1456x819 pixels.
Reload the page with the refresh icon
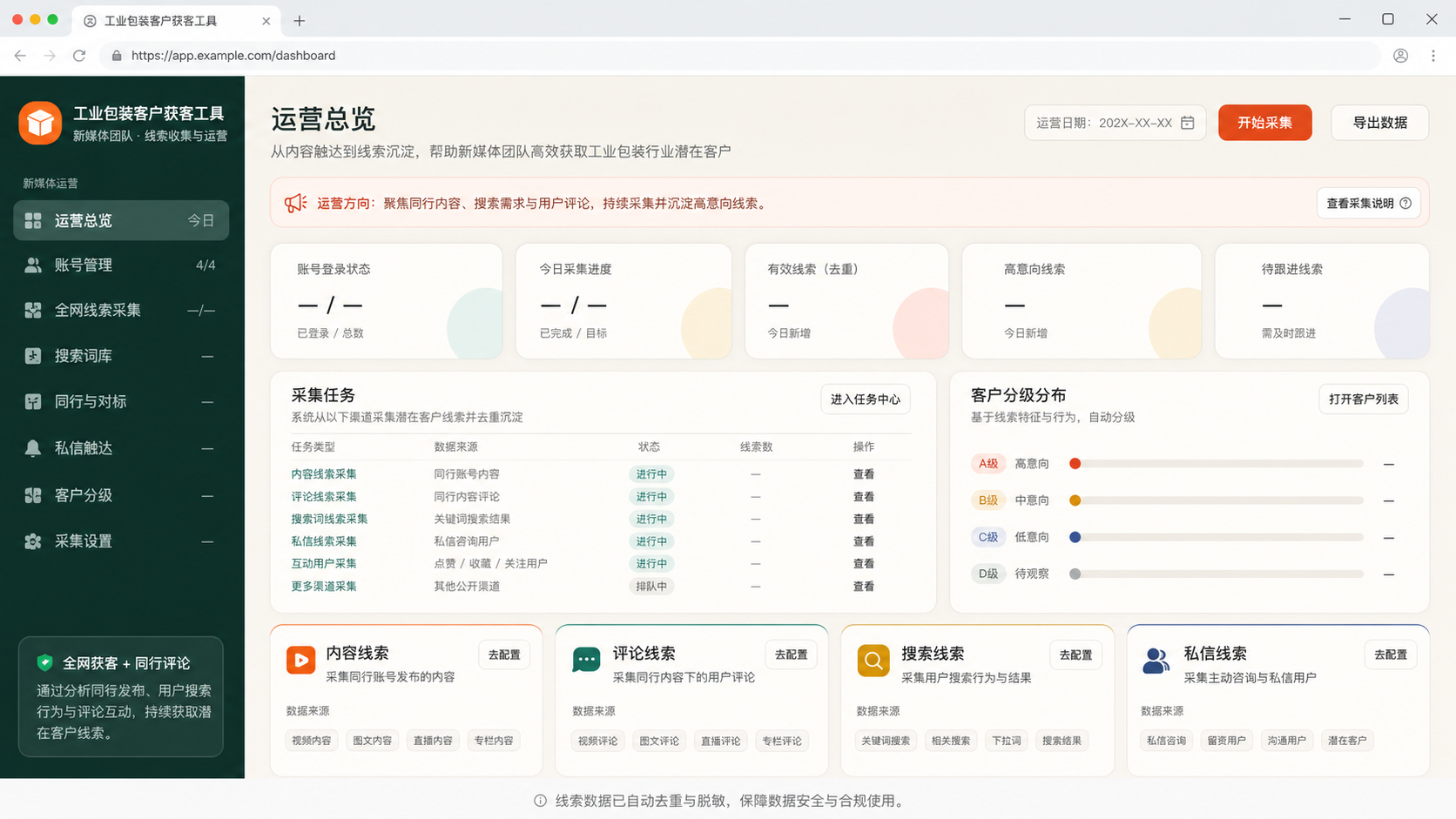click(x=79, y=56)
